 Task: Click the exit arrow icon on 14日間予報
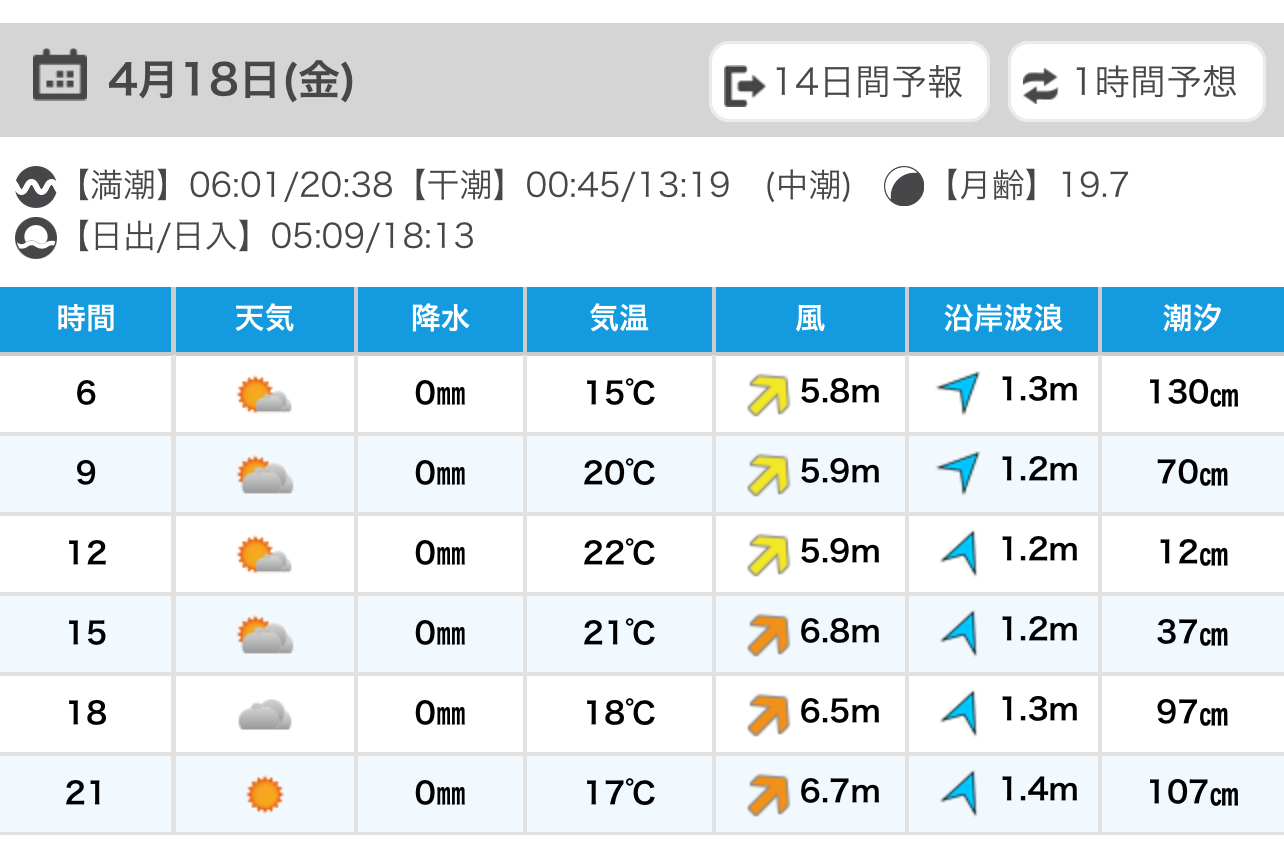743,85
